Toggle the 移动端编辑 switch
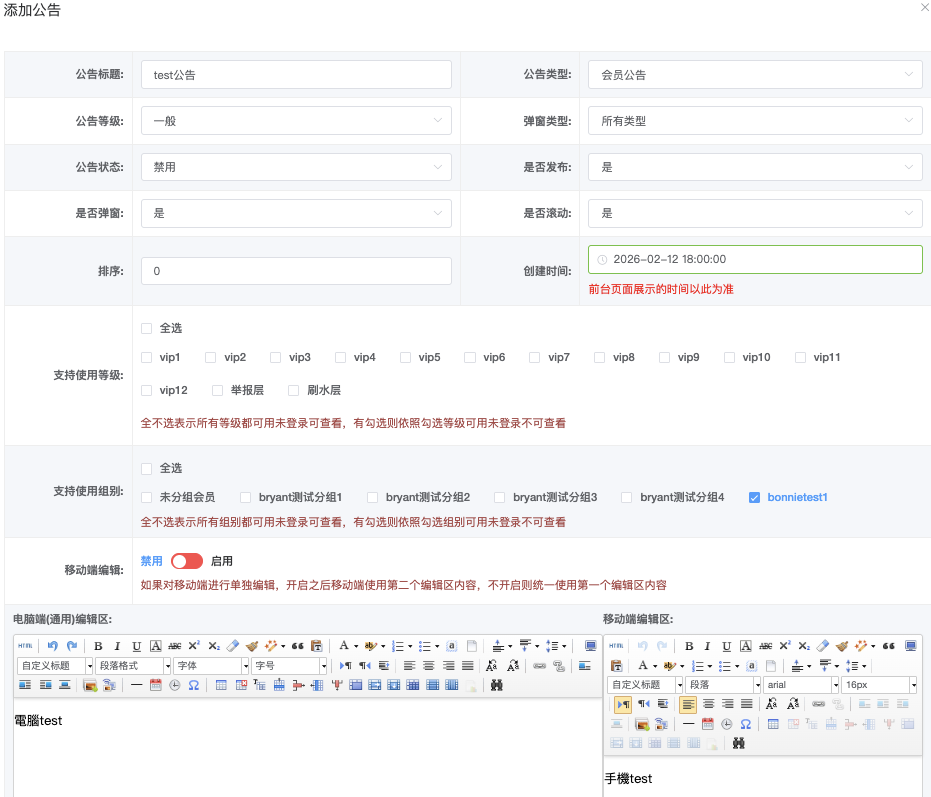Screen dimensions: 931x797 187,561
